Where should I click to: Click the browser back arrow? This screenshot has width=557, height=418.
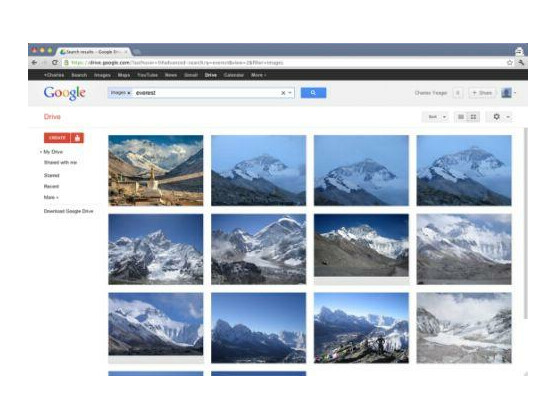point(34,63)
